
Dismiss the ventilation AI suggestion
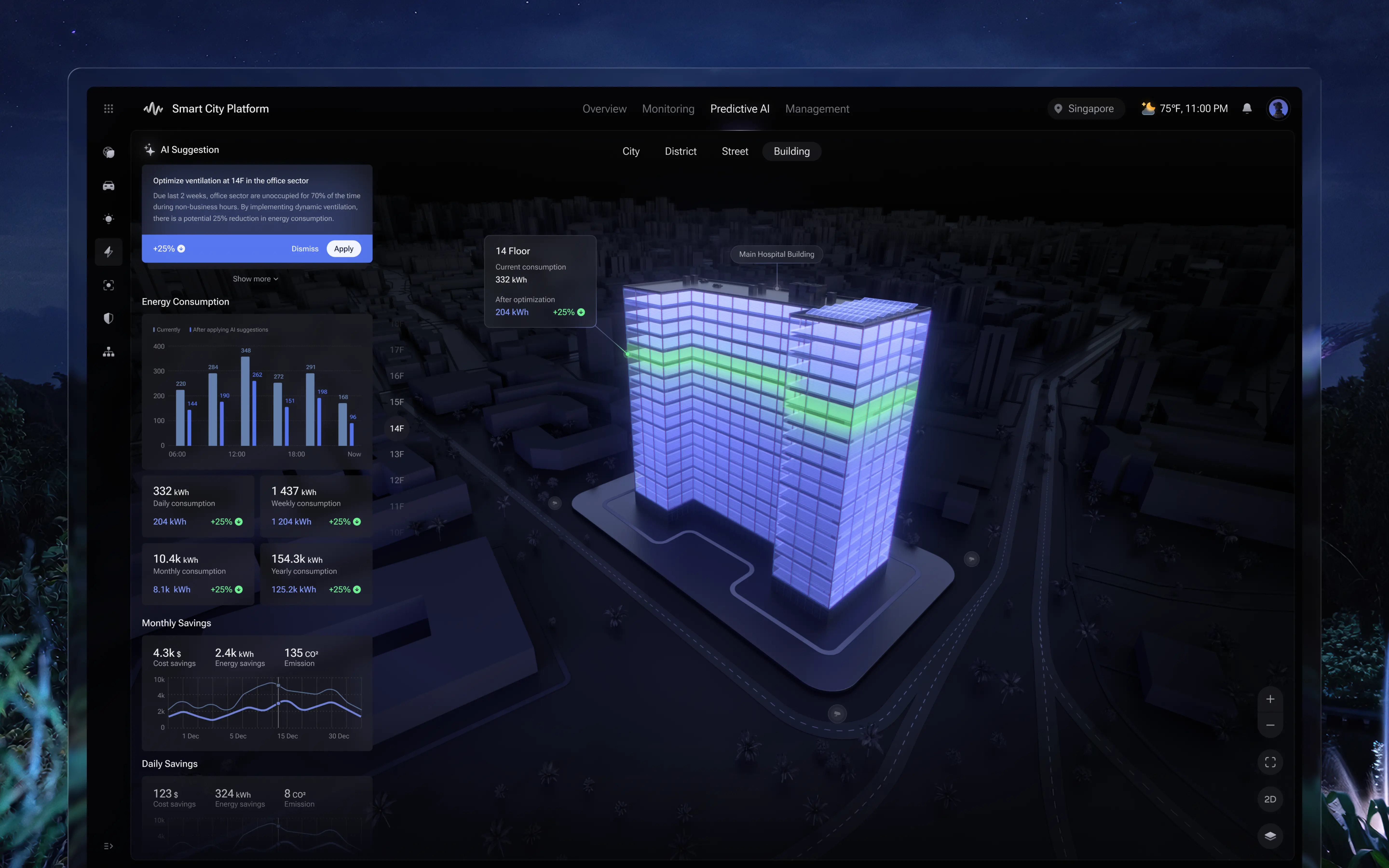point(305,249)
